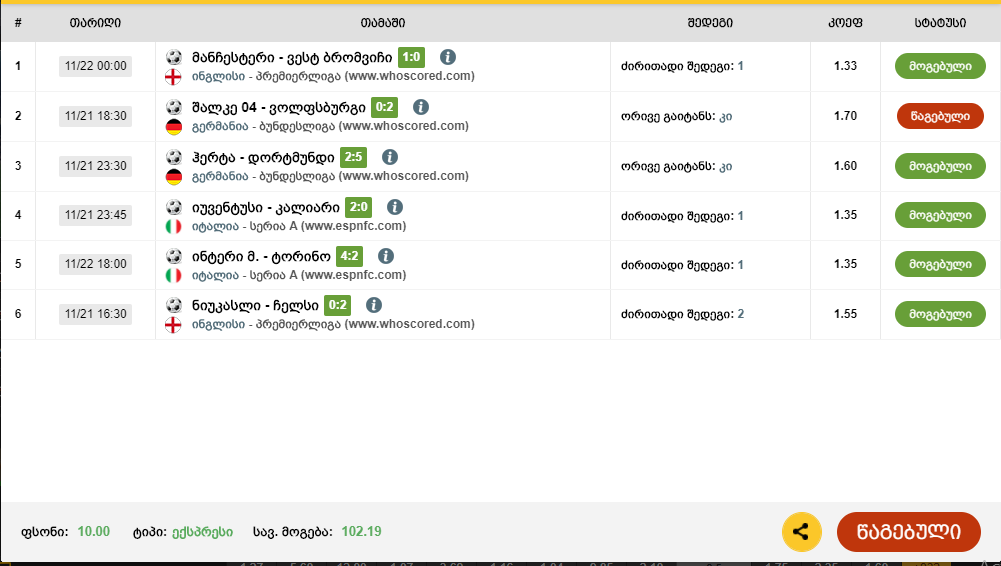Click ორივე გაიტანს: კი in row 2
The height and width of the screenshot is (566, 1001).
point(676,116)
